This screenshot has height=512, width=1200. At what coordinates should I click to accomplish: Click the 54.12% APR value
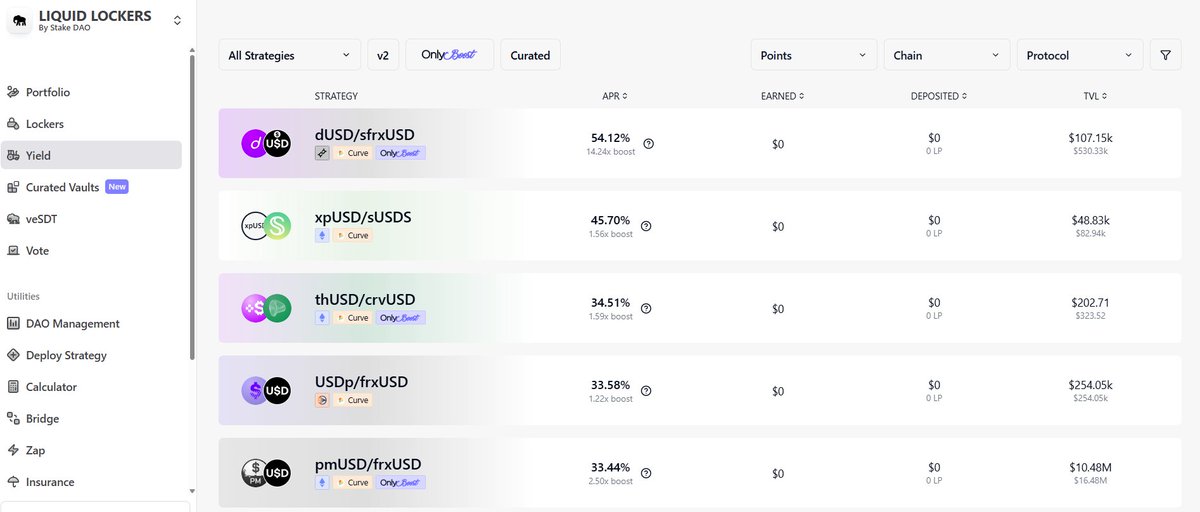pos(611,138)
